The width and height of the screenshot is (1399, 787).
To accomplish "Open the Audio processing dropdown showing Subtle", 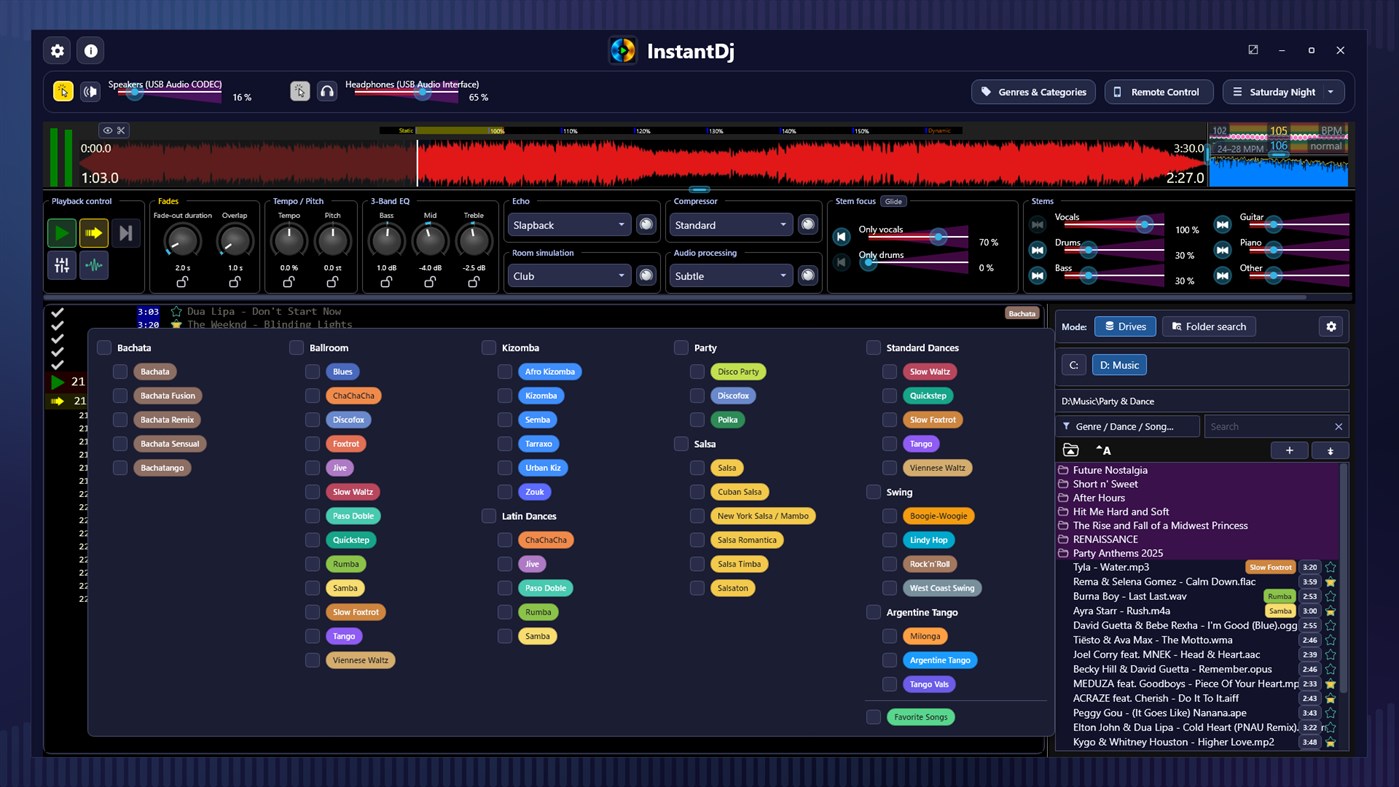I will (x=731, y=276).
